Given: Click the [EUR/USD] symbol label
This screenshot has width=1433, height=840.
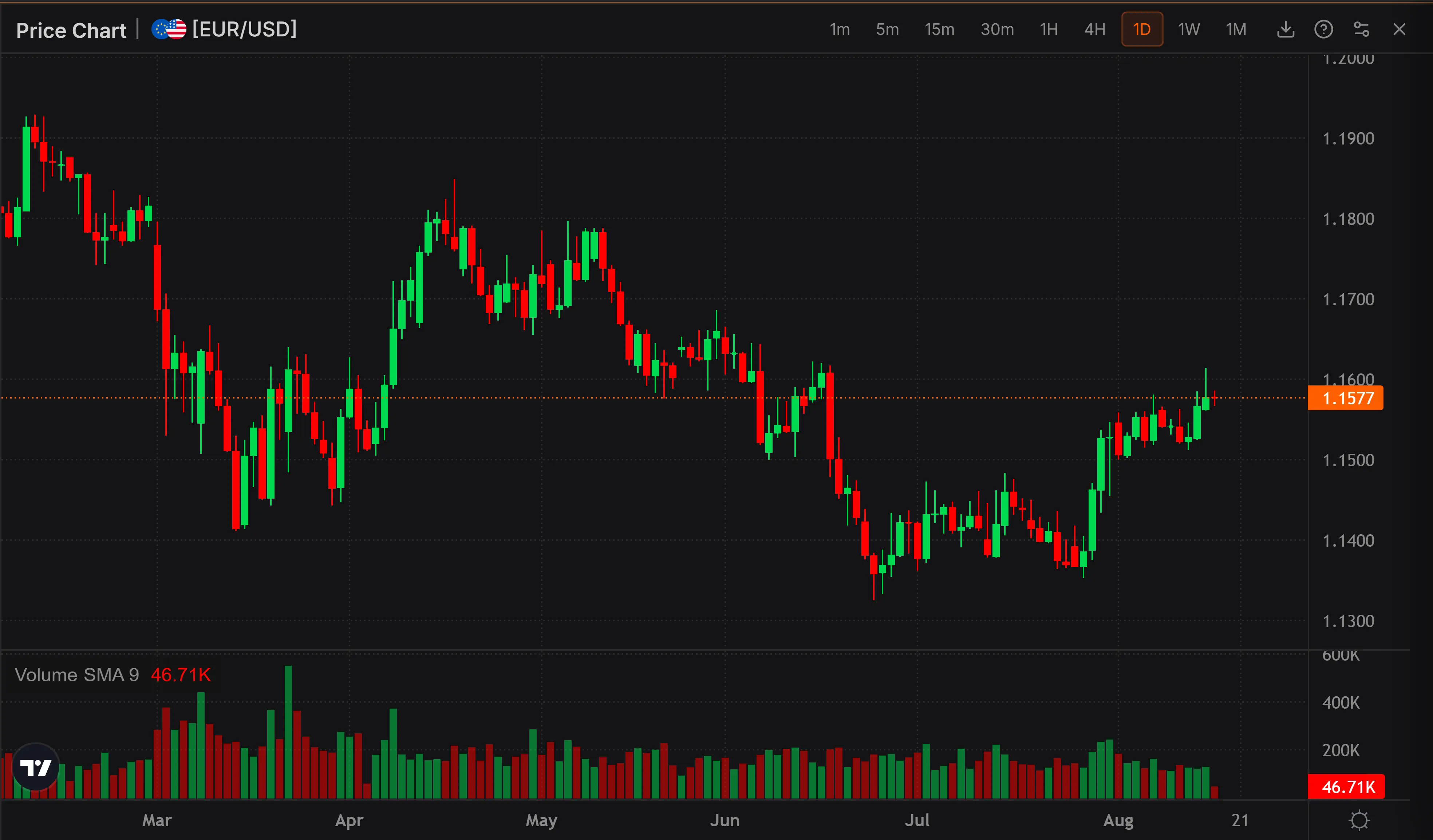Looking at the screenshot, I should [x=245, y=29].
